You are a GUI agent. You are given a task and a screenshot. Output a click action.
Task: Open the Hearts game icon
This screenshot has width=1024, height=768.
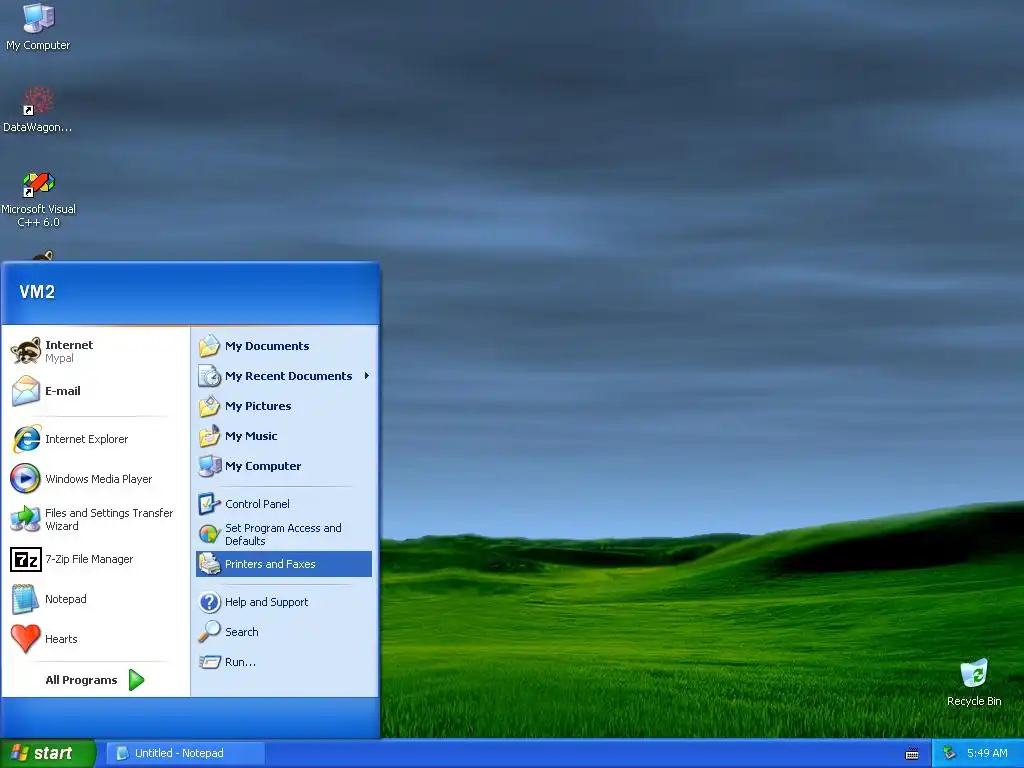tap(25, 639)
